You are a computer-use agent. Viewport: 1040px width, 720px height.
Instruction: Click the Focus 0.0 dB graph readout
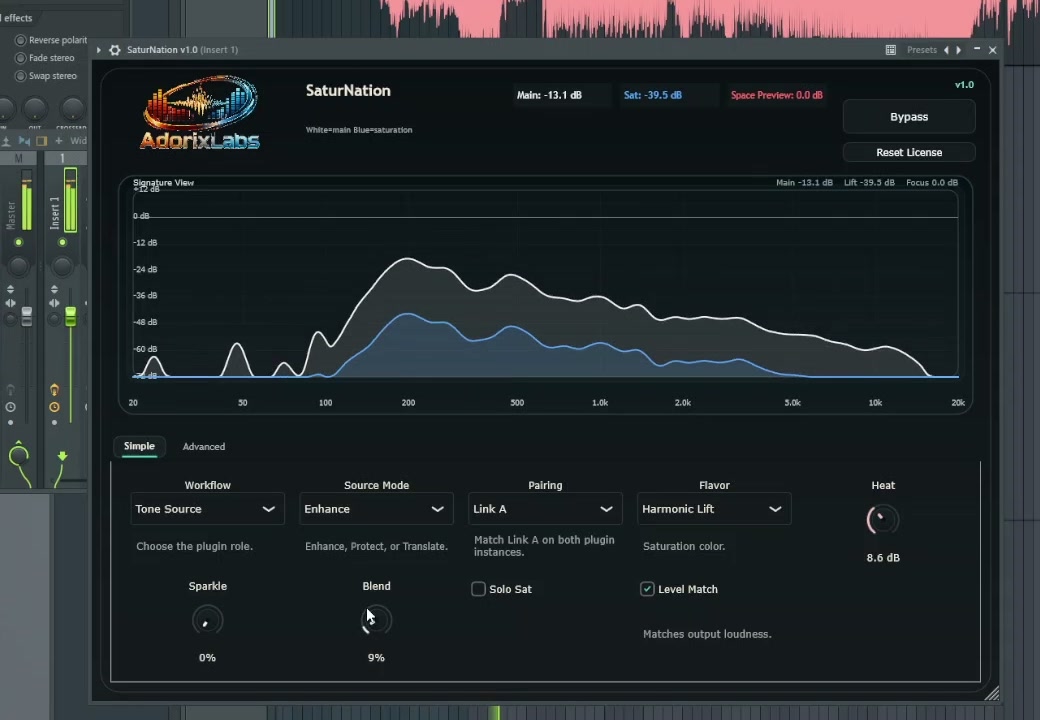(932, 182)
